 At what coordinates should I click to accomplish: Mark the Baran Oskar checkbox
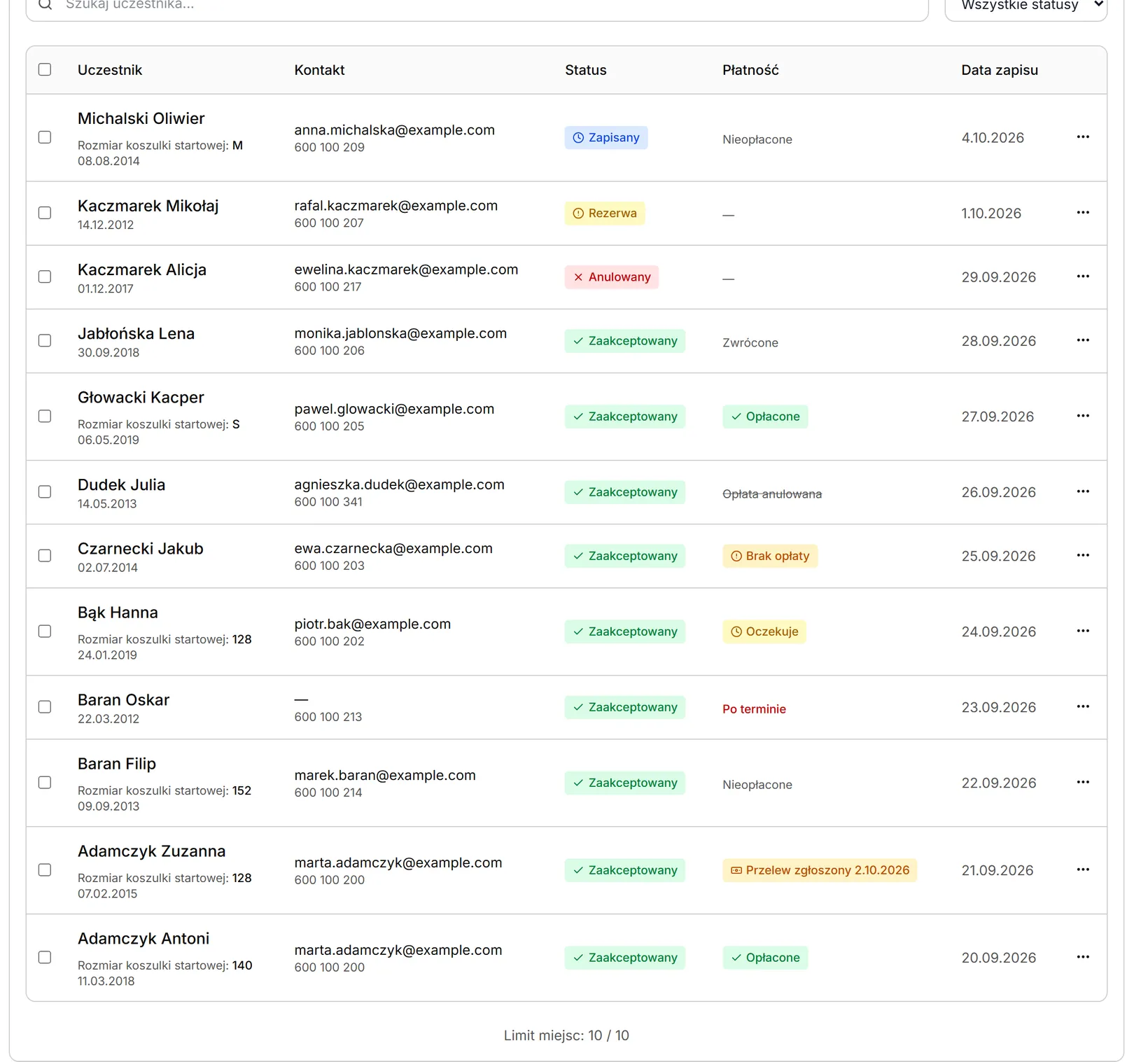[45, 706]
